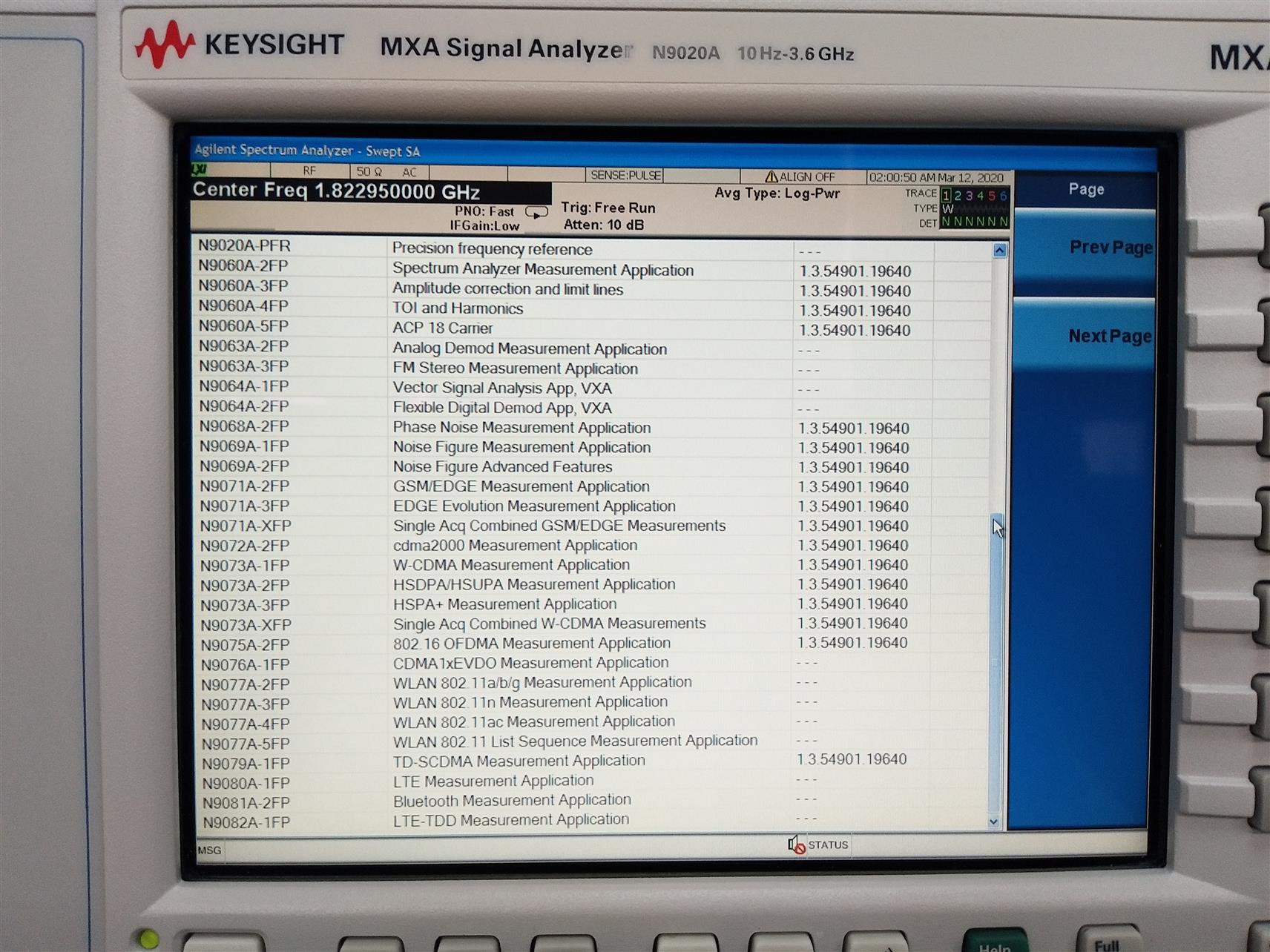The image size is (1270, 952).
Task: Select 'LTE Measurement Application' row N9080A-1FP
Action: (591, 781)
